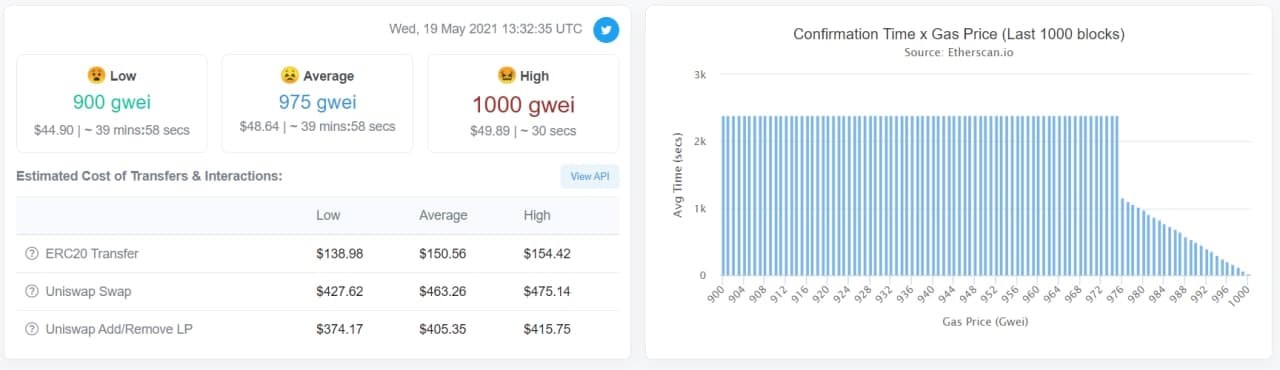Click the Uniswap Add/Remove LP help icon
Image resolution: width=1280 pixels, height=370 pixels.
click(31, 329)
